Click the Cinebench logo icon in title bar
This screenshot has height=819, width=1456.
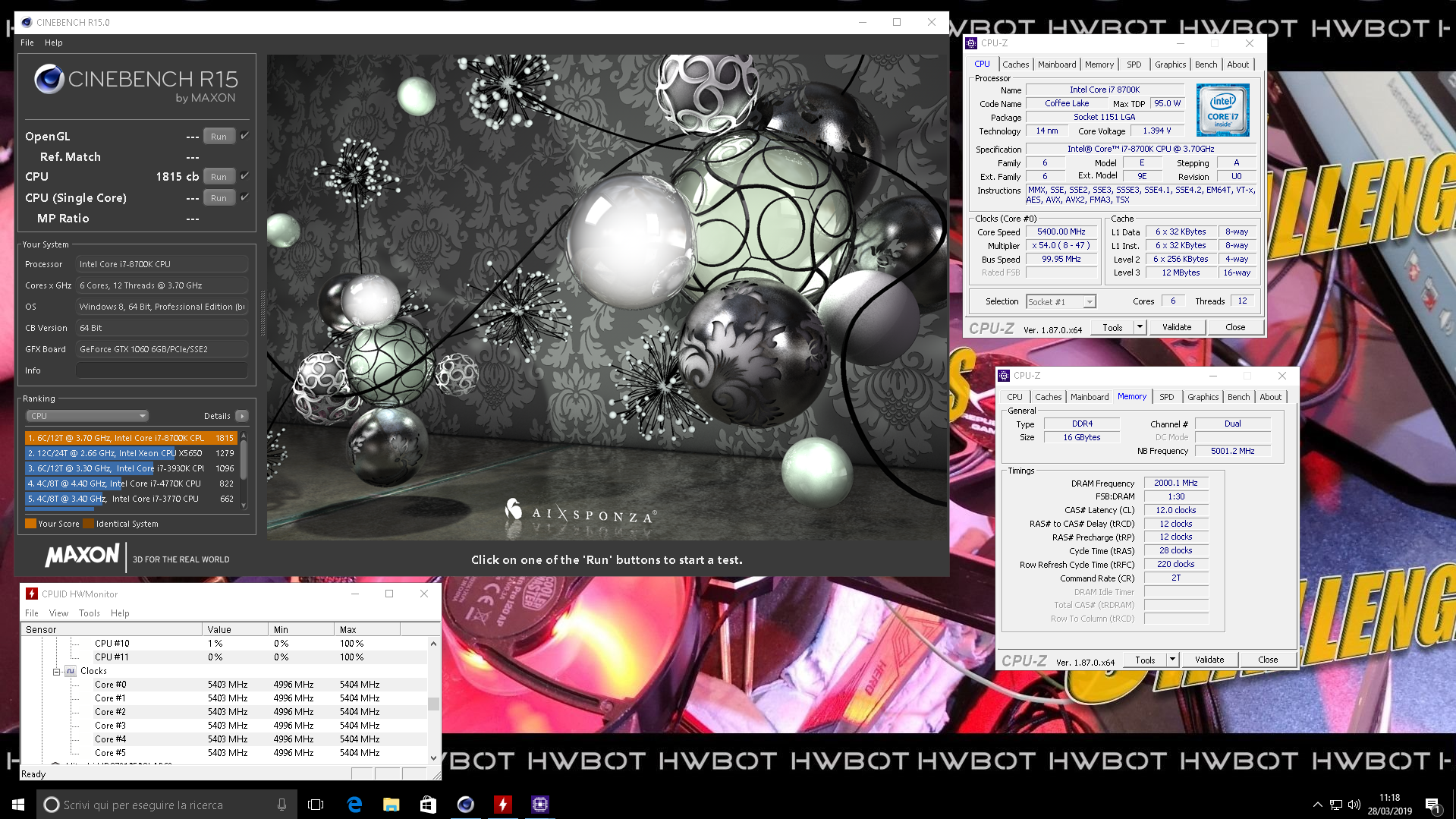[x=27, y=22]
